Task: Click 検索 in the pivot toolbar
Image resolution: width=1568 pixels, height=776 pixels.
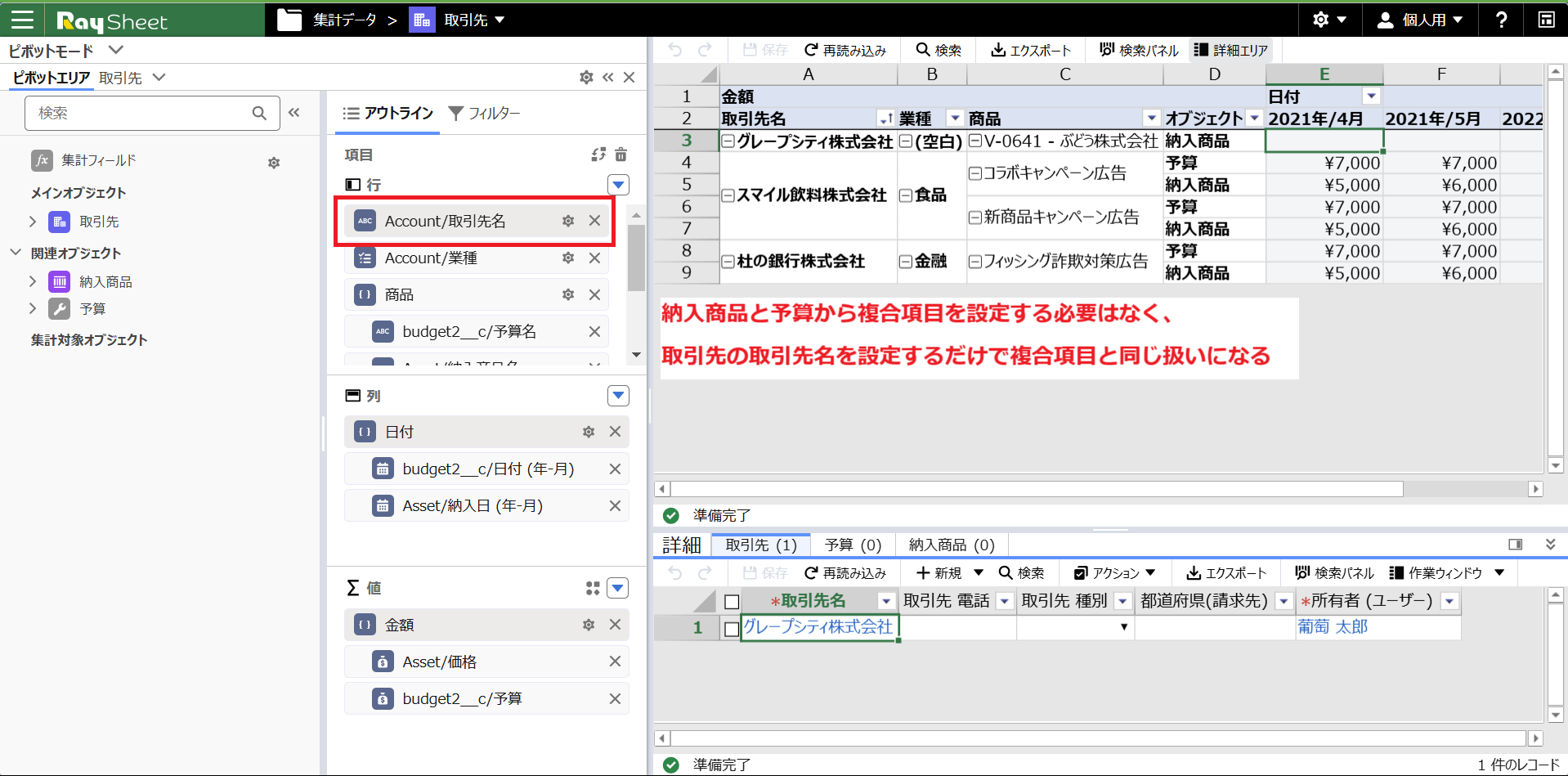Action: pyautogui.click(x=939, y=51)
